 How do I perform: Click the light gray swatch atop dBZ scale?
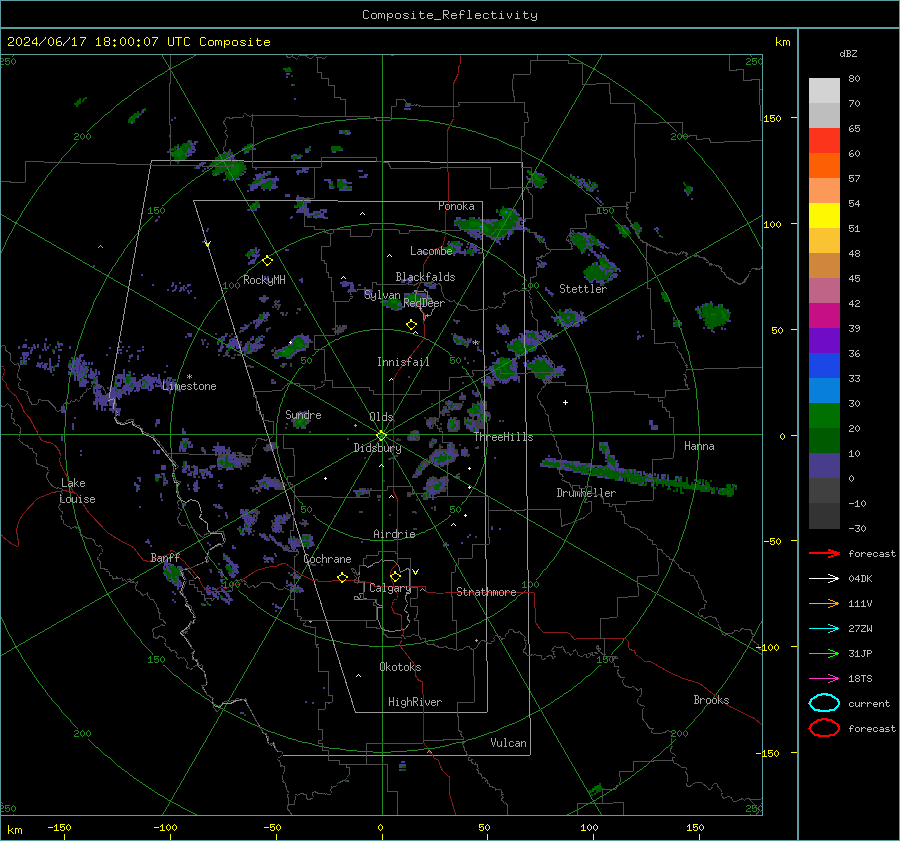coord(824,90)
